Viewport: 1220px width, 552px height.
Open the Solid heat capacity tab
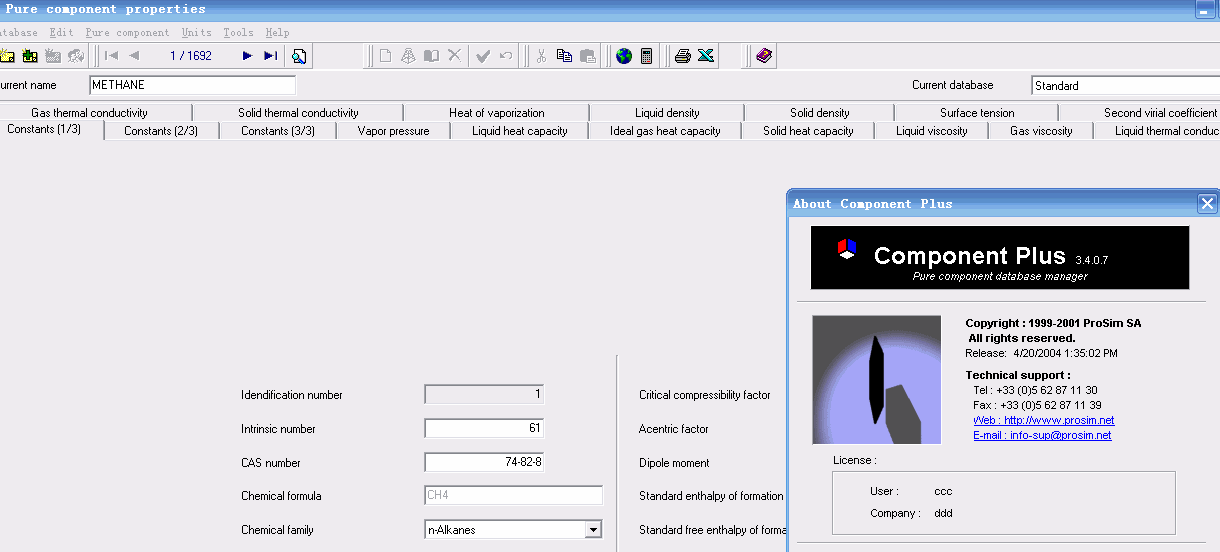(808, 131)
